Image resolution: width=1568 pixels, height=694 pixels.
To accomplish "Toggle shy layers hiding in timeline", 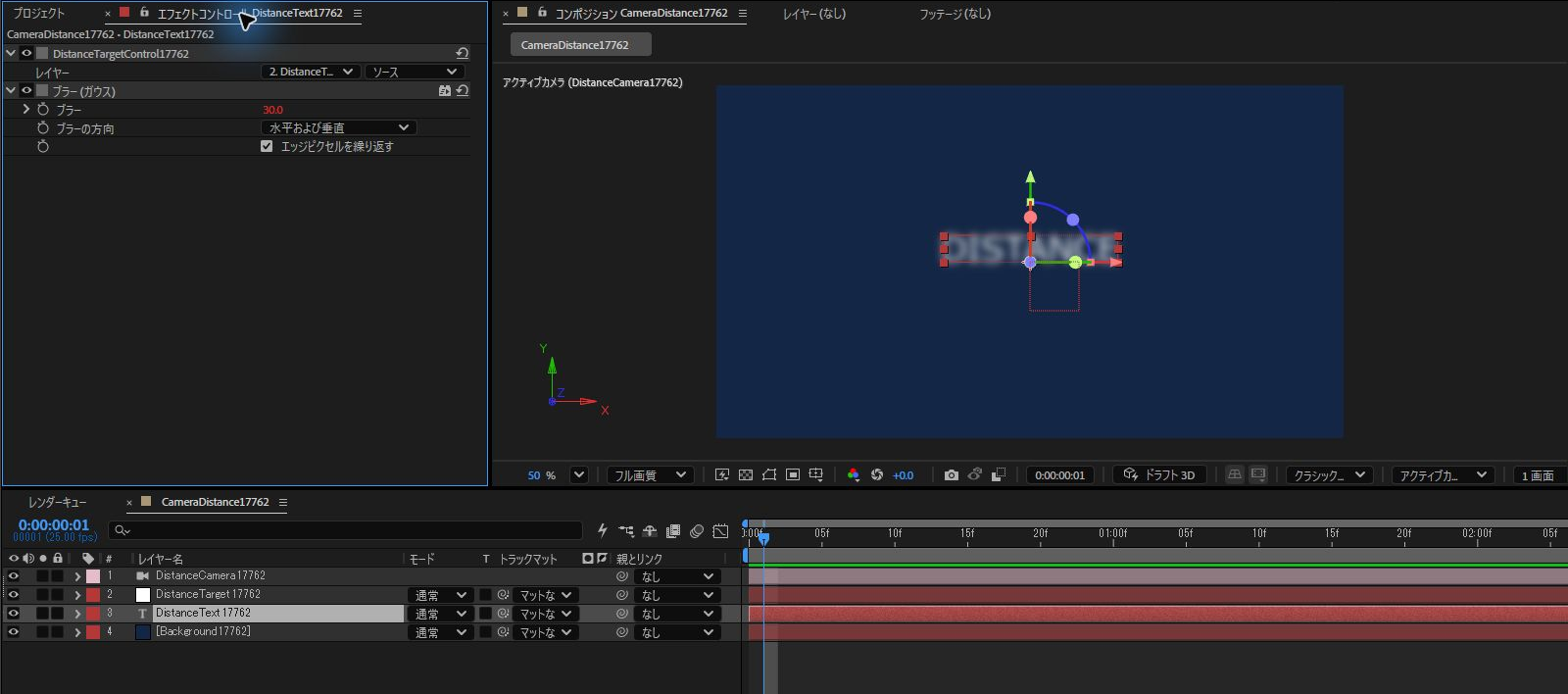I will 650,531.
